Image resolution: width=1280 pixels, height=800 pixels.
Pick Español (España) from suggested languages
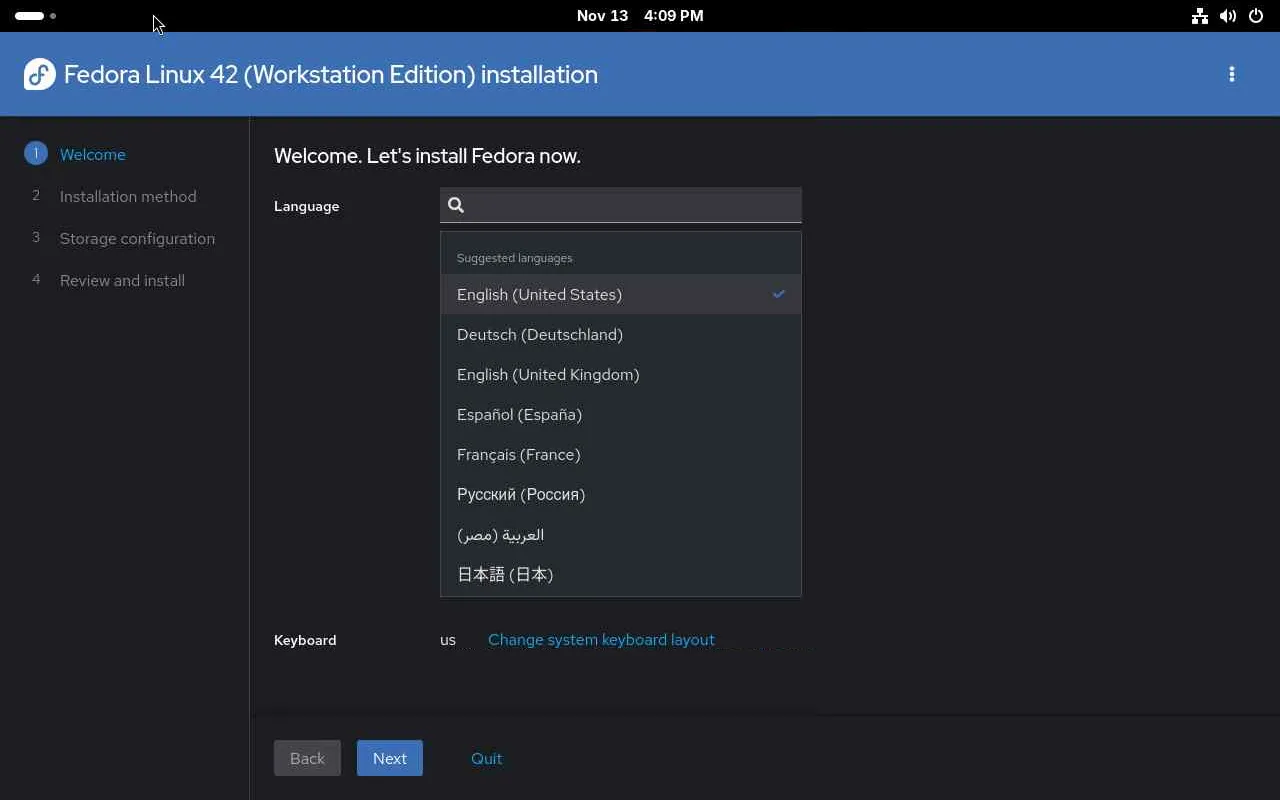621,414
